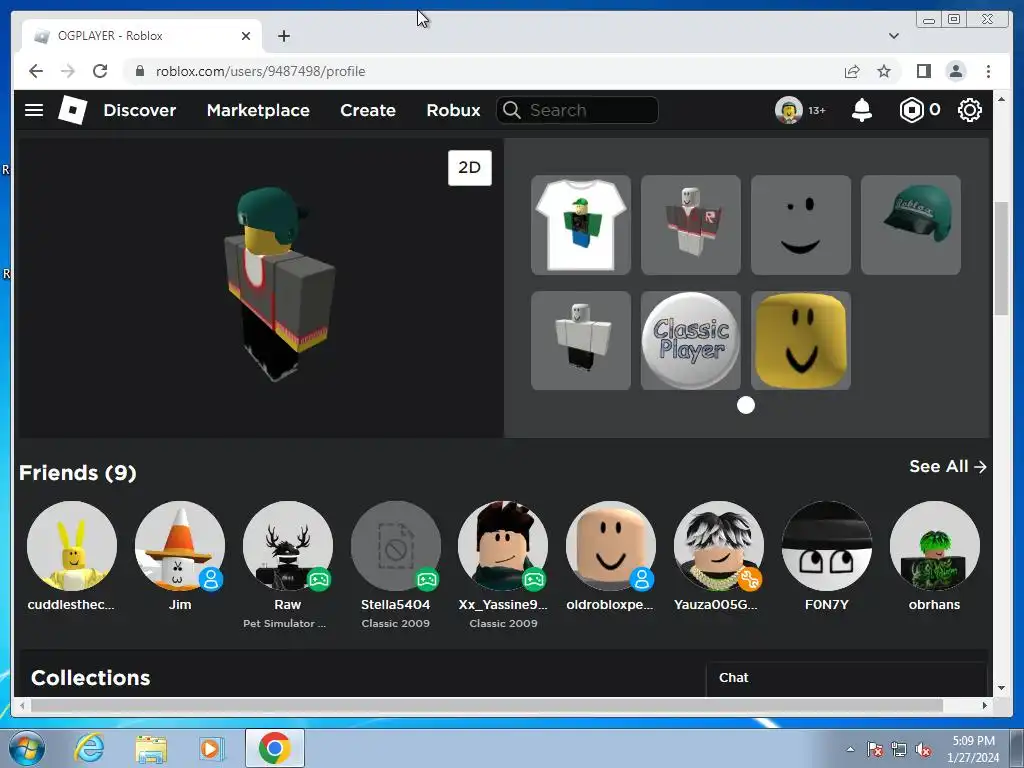Open friend oldrobloxpe... avatar
Viewport: 1024px width, 768px height.
611,546
